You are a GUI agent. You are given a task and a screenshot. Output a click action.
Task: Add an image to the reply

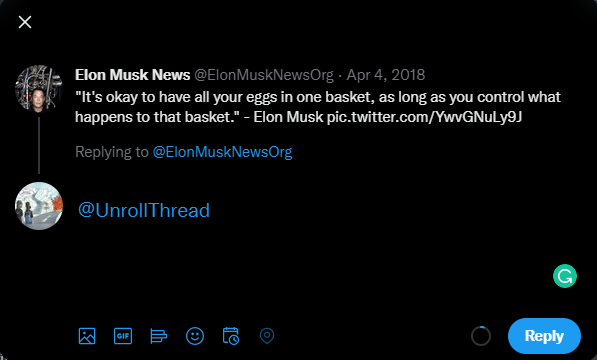87,336
